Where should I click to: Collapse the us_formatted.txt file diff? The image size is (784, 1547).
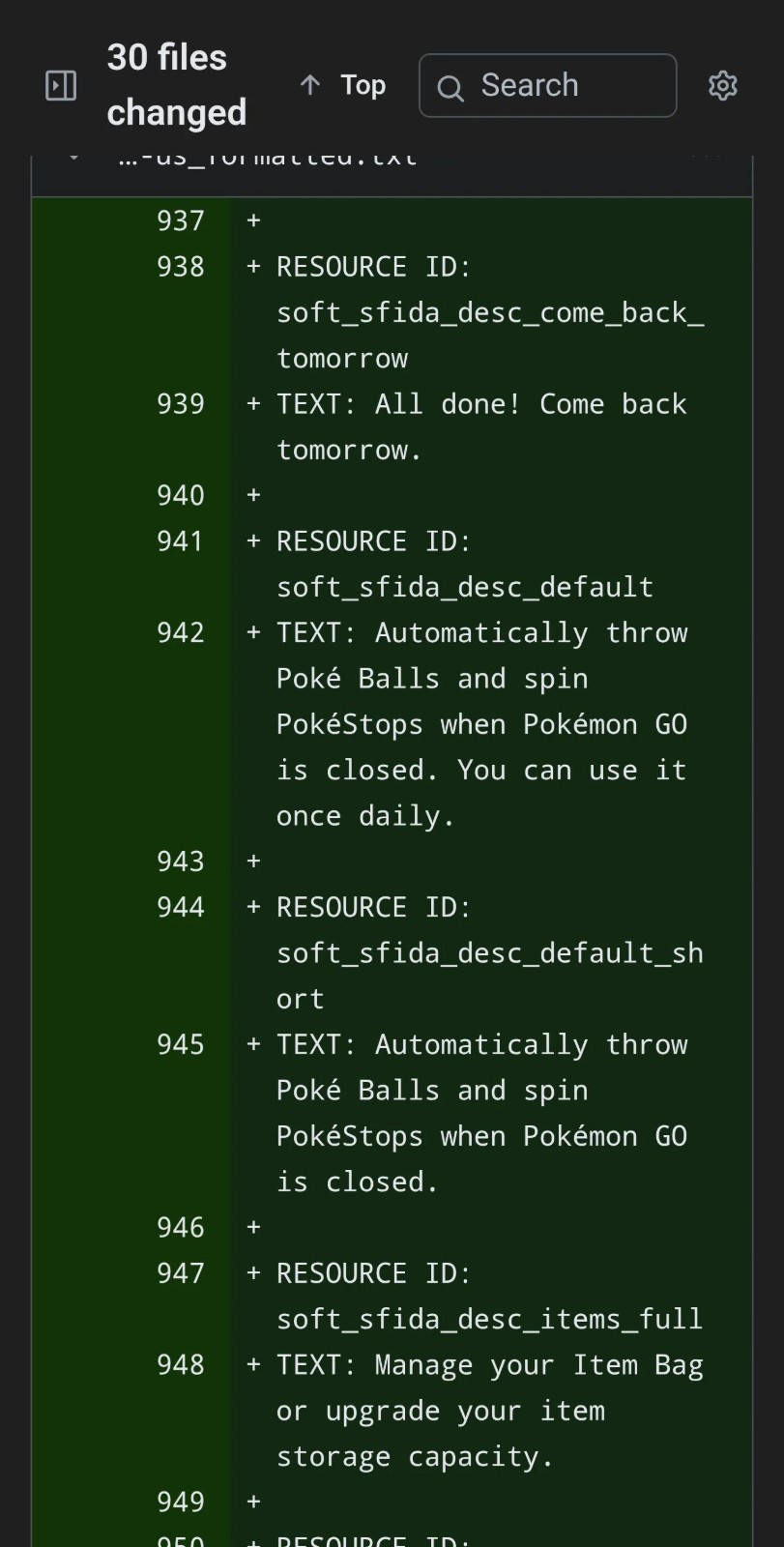tap(73, 159)
